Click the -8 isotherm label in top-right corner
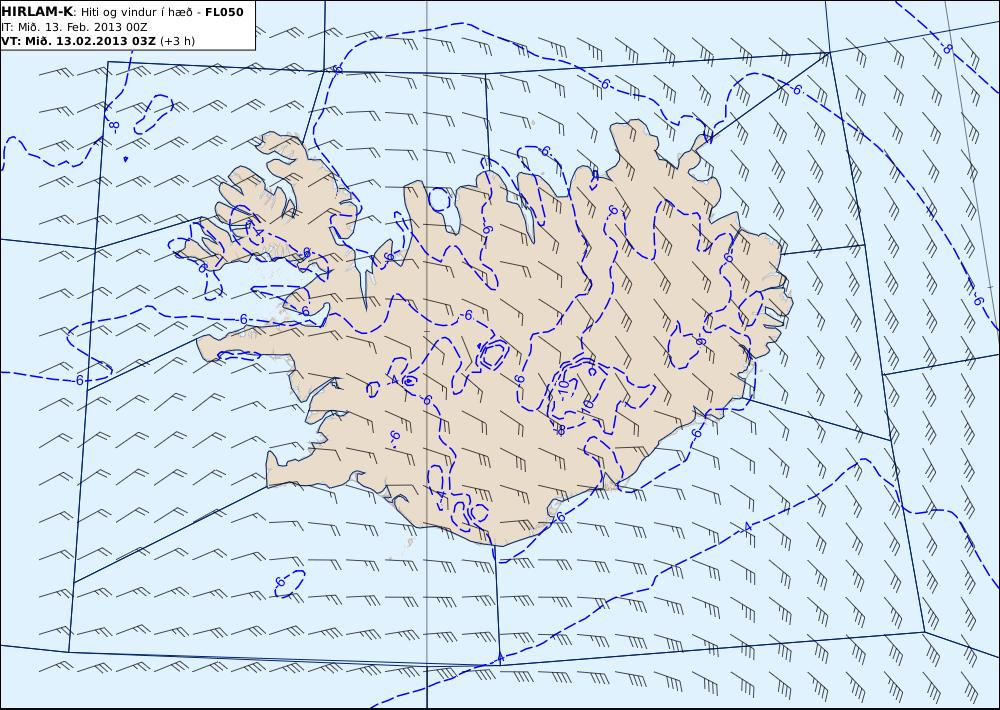Viewport: 1000px width, 710px height. (x=947, y=49)
